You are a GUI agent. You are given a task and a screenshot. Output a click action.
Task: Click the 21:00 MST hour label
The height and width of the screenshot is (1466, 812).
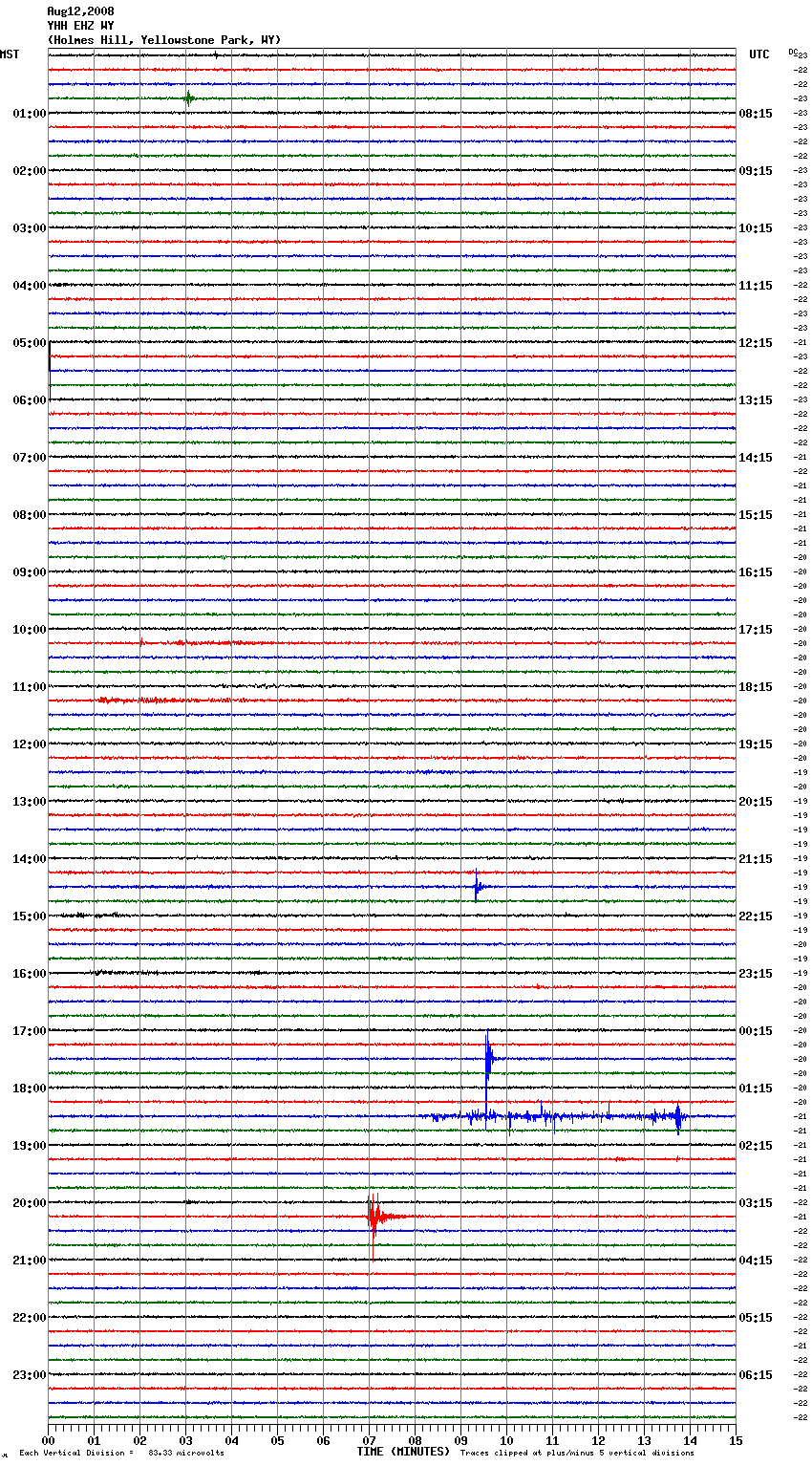point(30,1261)
